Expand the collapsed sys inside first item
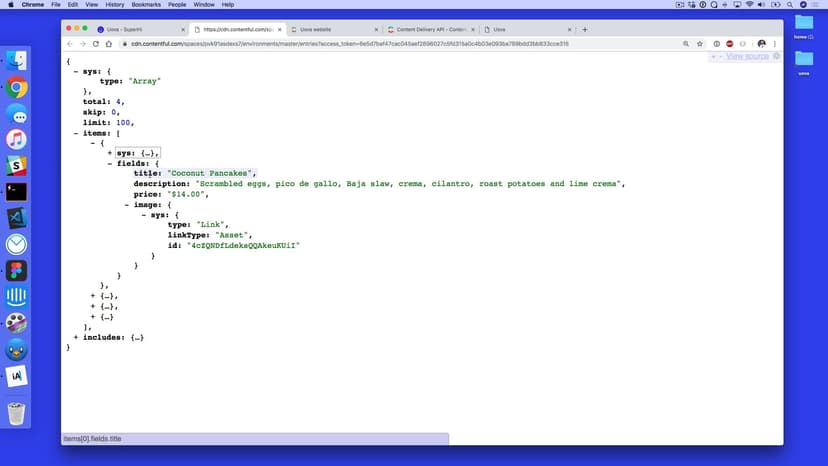The height and width of the screenshot is (466, 828). [x=110, y=153]
